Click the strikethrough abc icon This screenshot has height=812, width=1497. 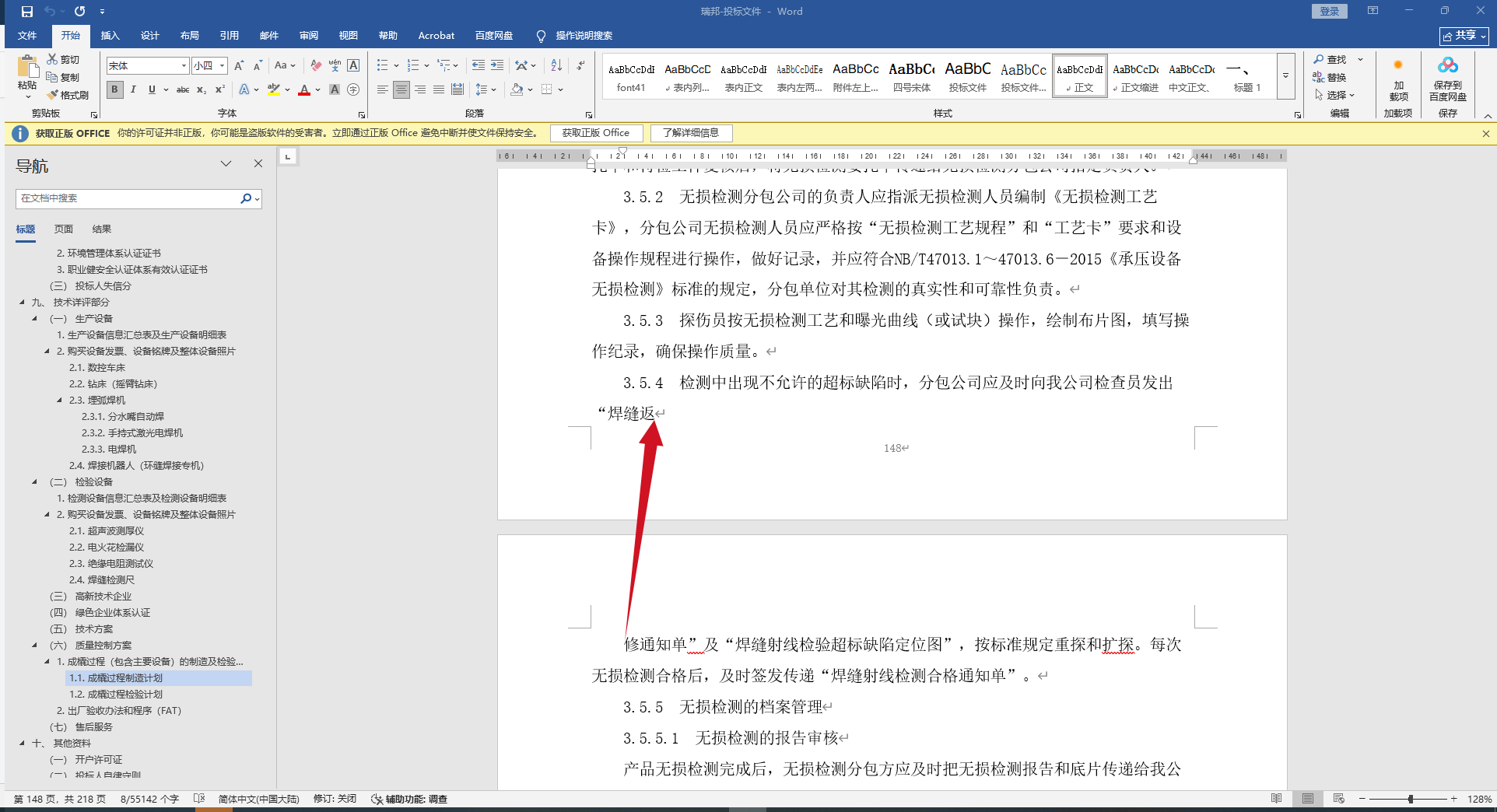pyautogui.click(x=183, y=90)
